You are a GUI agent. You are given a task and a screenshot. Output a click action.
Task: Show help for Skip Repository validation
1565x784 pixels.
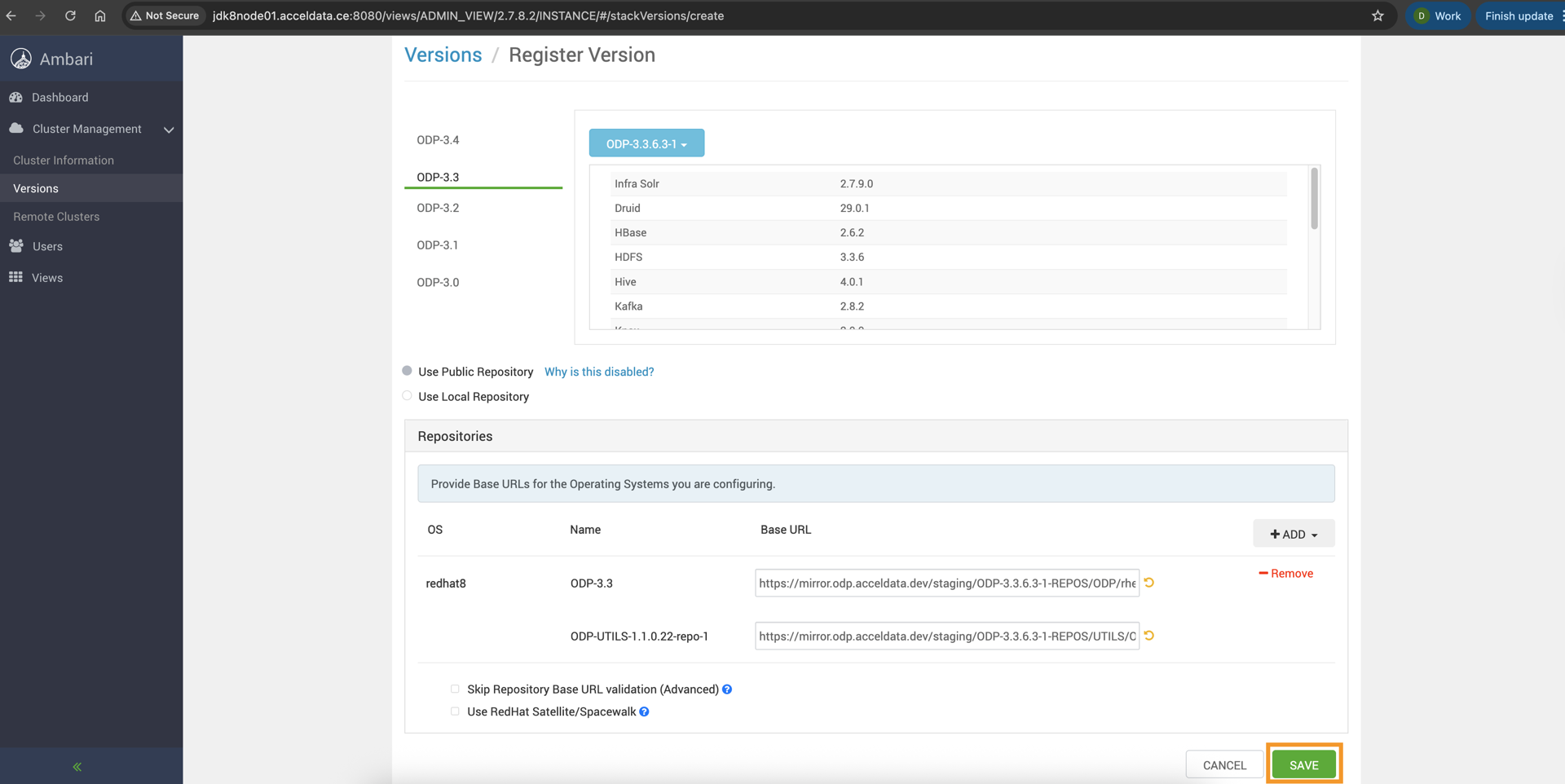click(x=727, y=689)
